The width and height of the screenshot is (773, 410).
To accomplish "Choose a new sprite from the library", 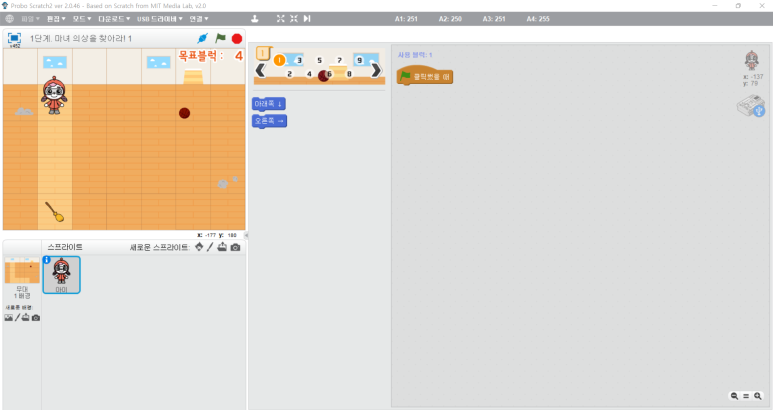I will click(199, 247).
